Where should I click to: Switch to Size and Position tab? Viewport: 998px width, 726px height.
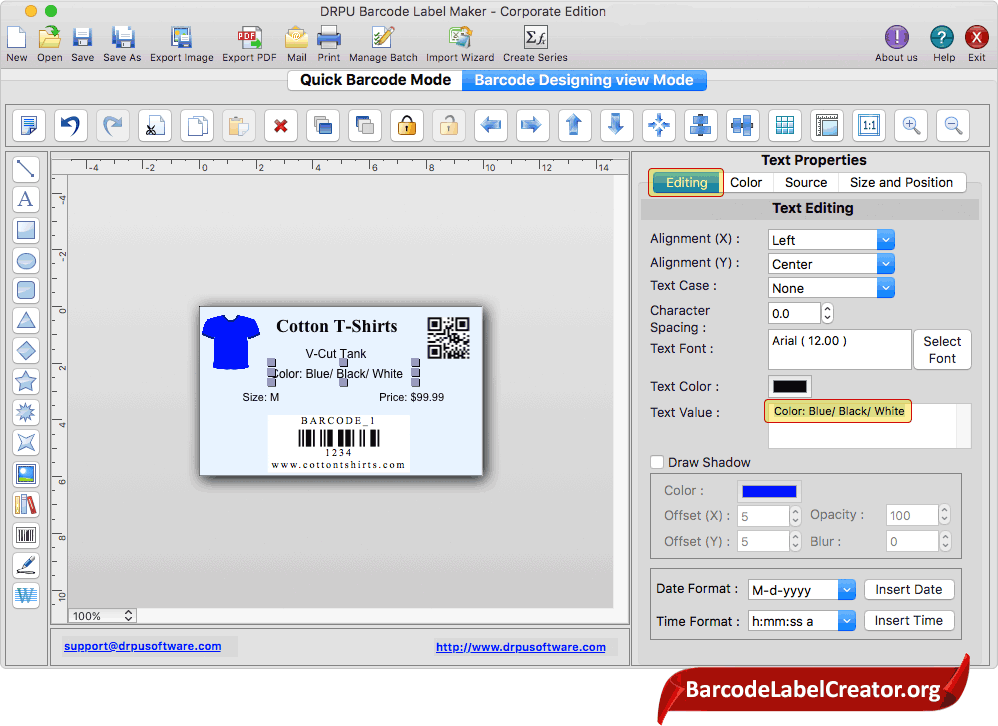coord(901,183)
